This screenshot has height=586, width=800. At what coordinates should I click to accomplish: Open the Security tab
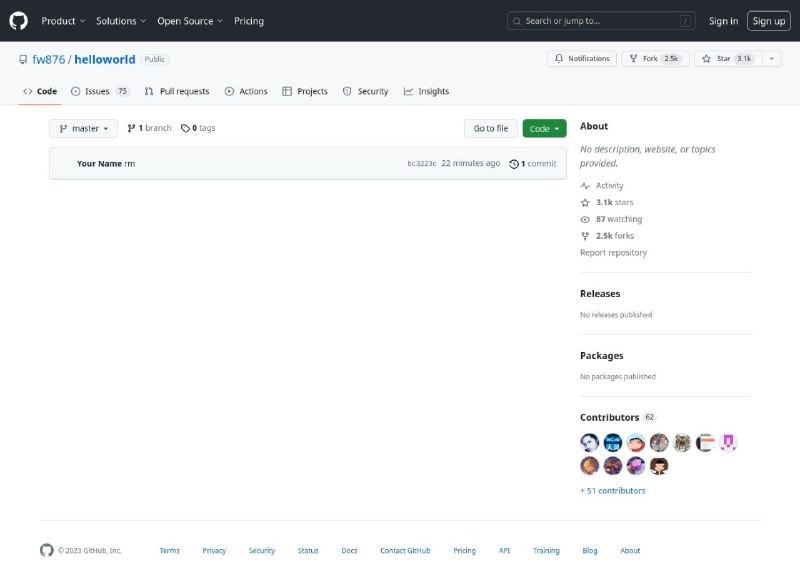(365, 91)
